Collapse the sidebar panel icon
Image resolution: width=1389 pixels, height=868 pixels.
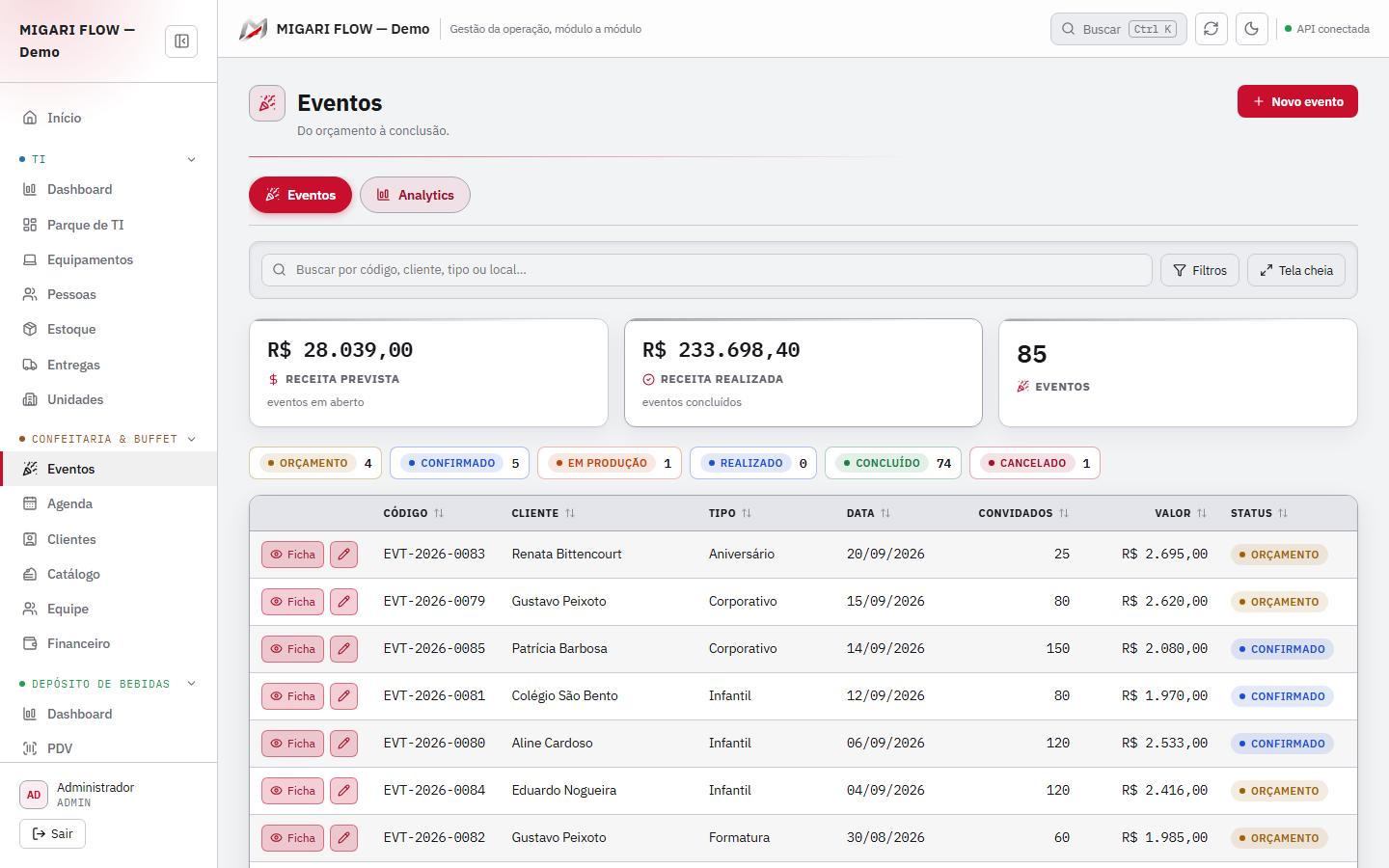pyautogui.click(x=181, y=41)
